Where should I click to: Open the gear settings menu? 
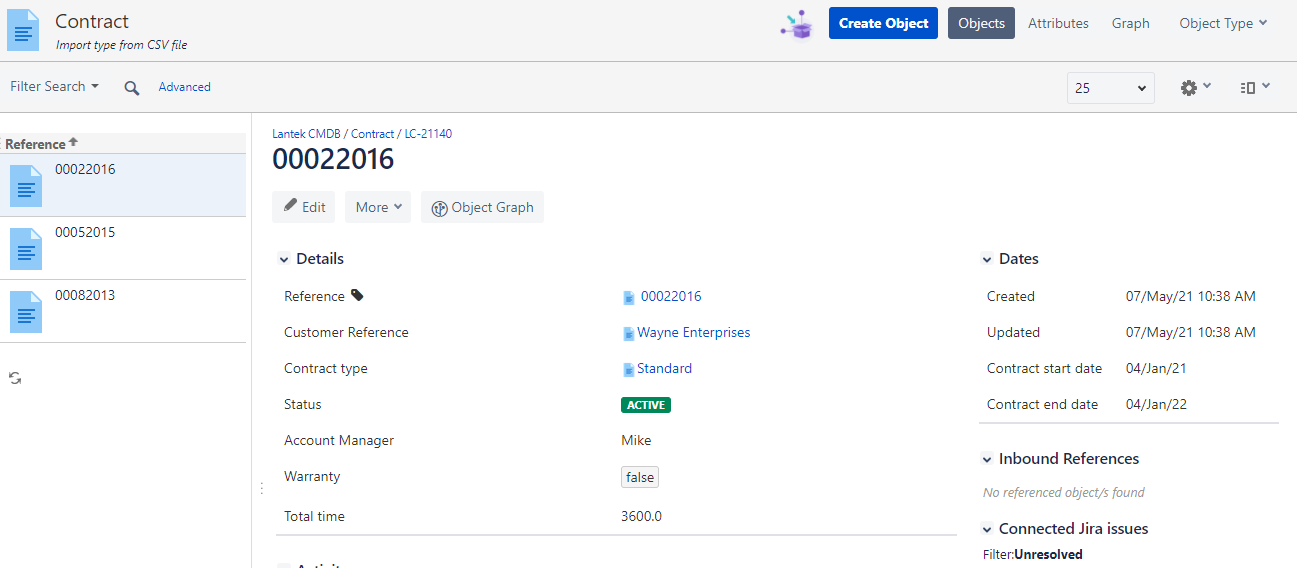pos(1196,87)
